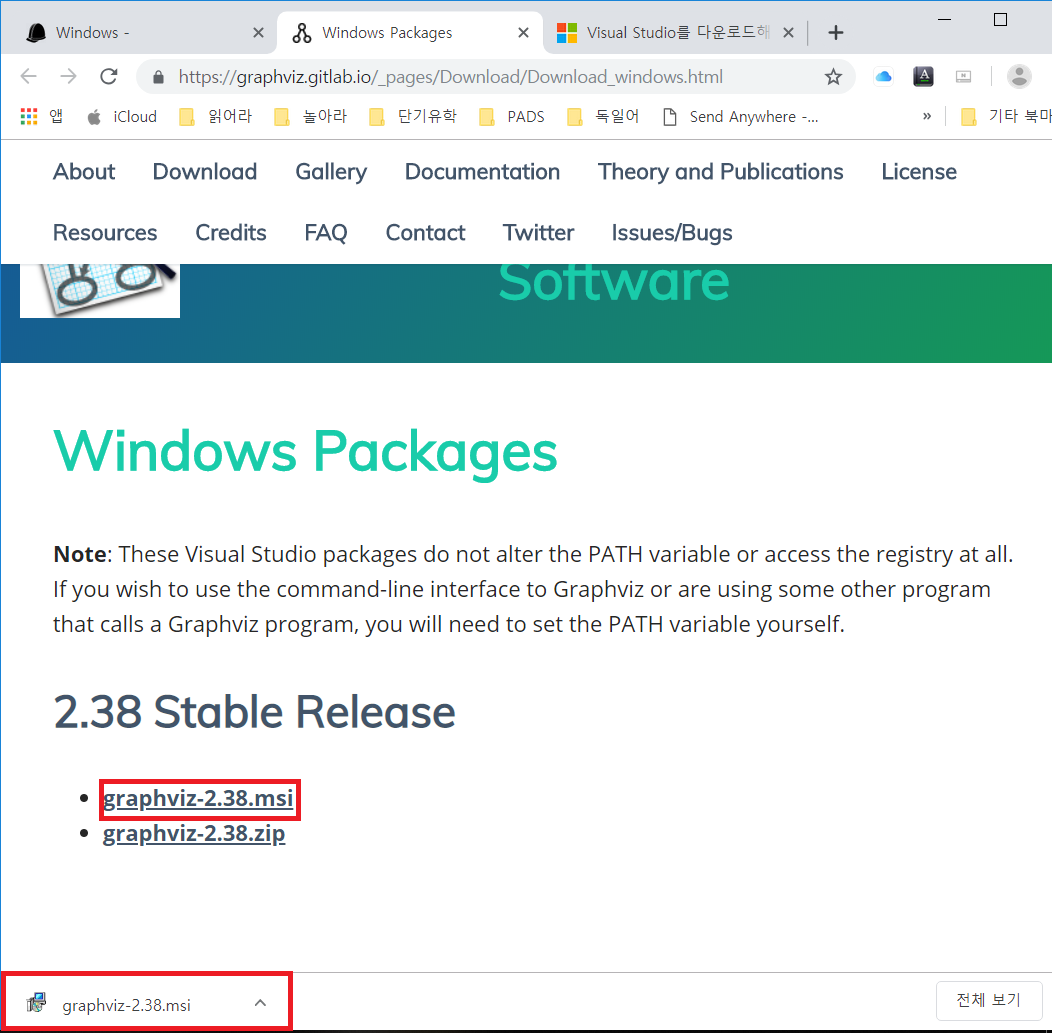Image resolution: width=1052 pixels, height=1033 pixels.
Task: Close the Visual Studio tab
Action: (x=788, y=32)
